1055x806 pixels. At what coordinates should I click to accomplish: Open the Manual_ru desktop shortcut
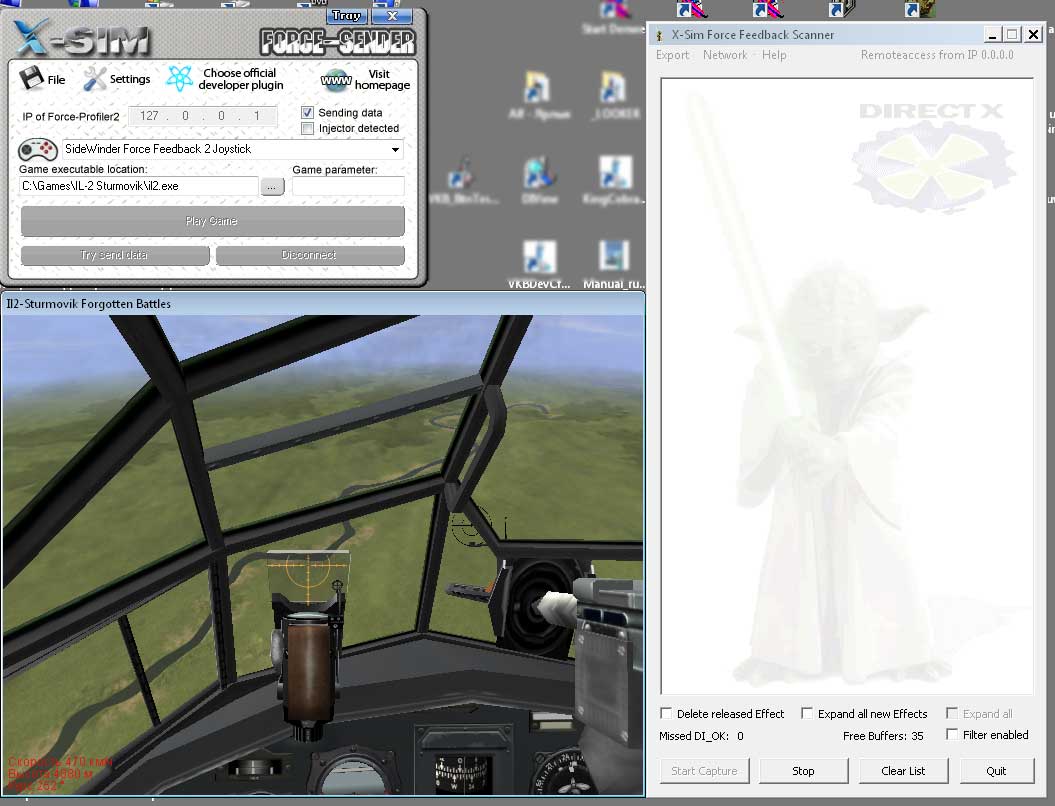pos(614,257)
